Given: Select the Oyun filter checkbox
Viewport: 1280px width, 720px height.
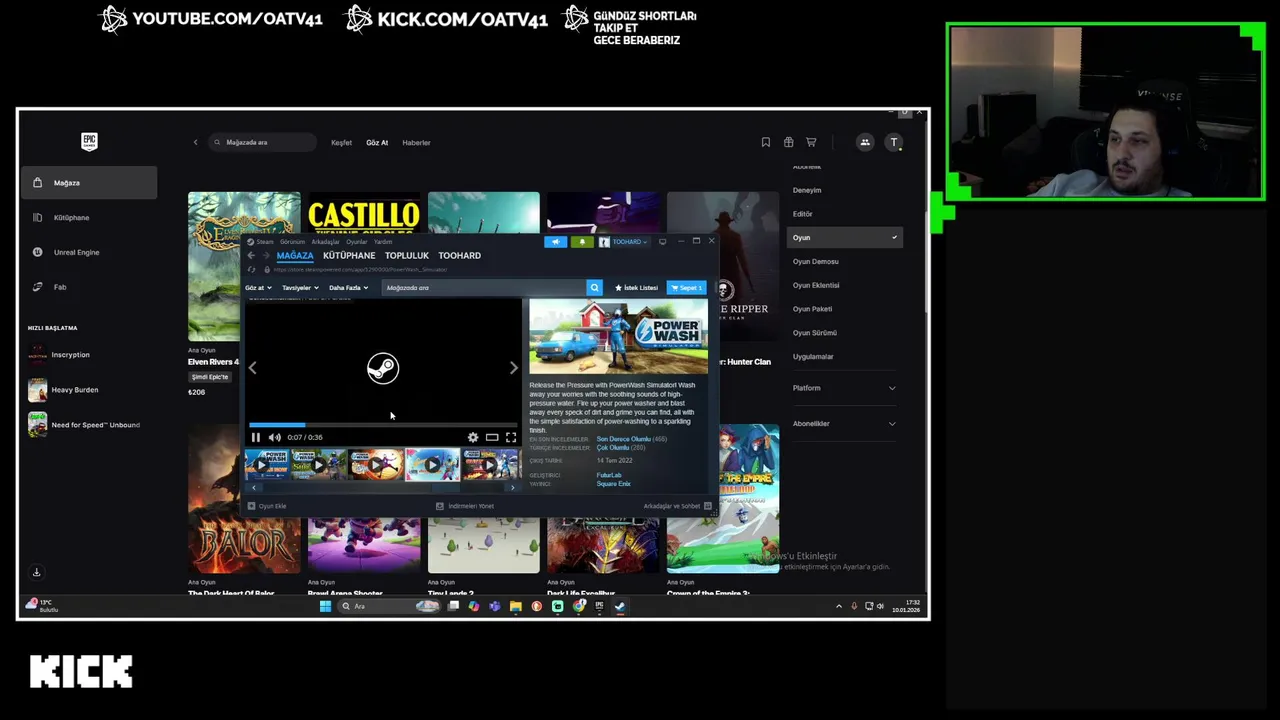Looking at the screenshot, I should click(x=845, y=237).
